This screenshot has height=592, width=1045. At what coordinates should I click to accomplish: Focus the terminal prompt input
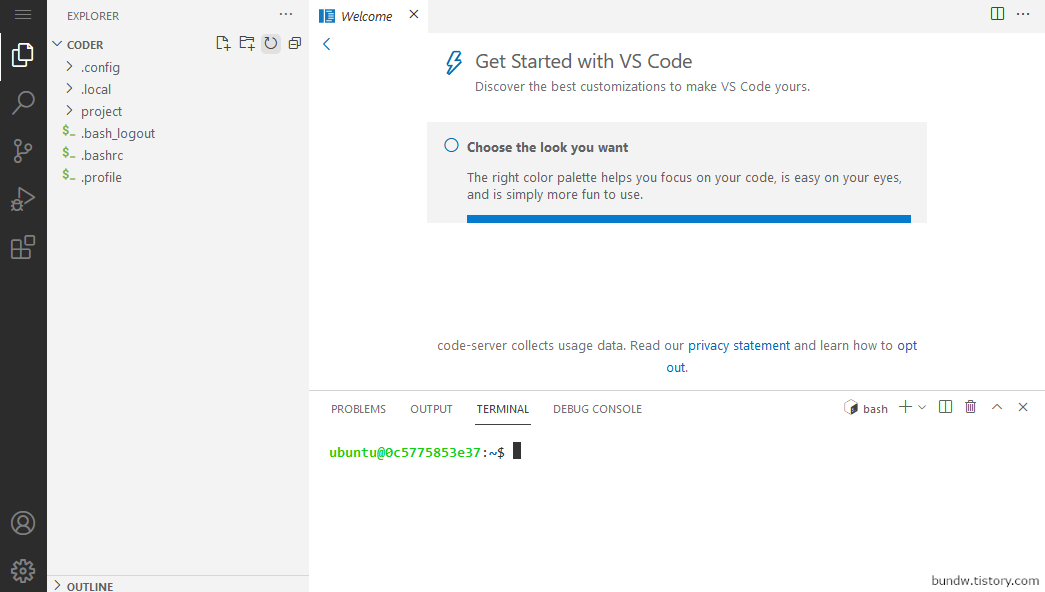pos(517,451)
